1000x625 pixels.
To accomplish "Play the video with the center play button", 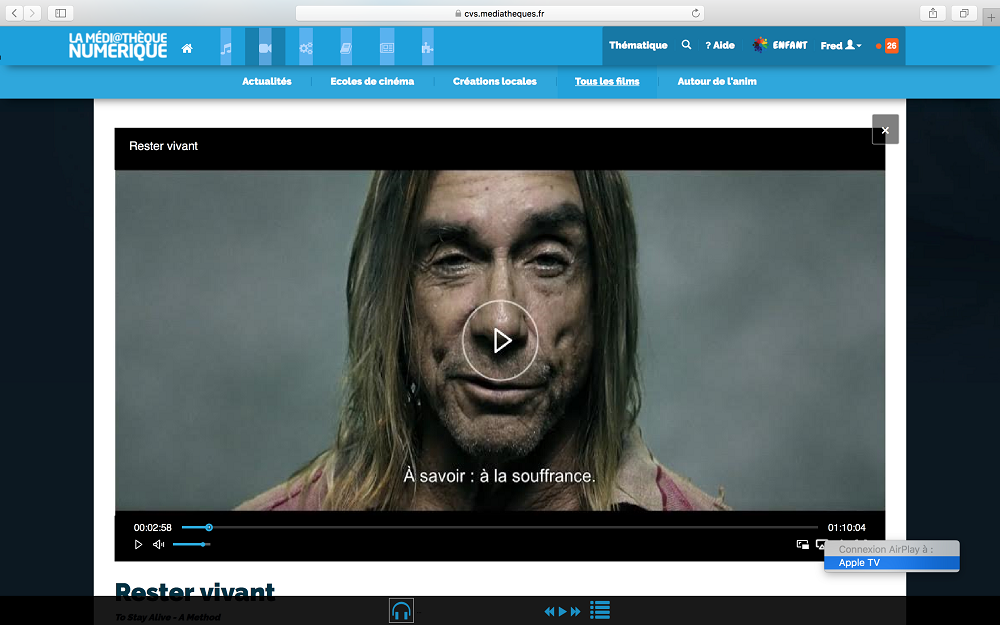I will pyautogui.click(x=500, y=341).
